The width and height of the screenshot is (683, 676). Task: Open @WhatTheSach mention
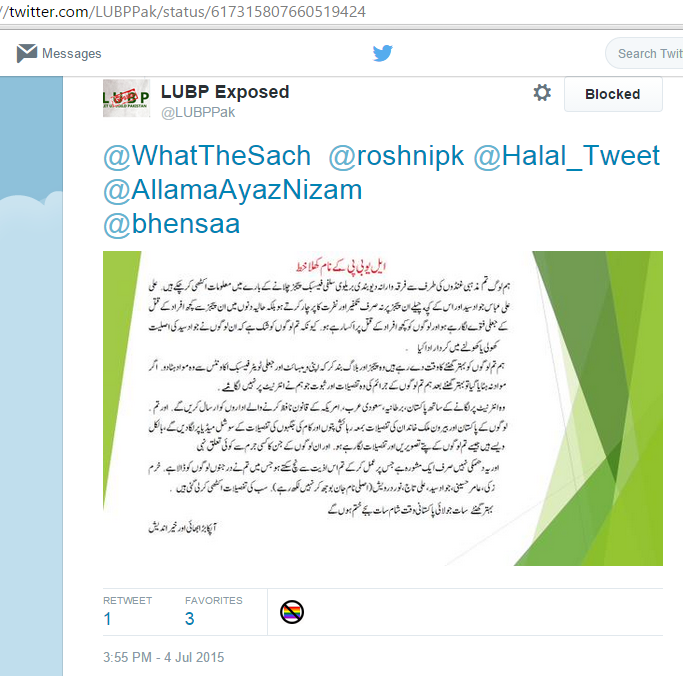coord(207,155)
